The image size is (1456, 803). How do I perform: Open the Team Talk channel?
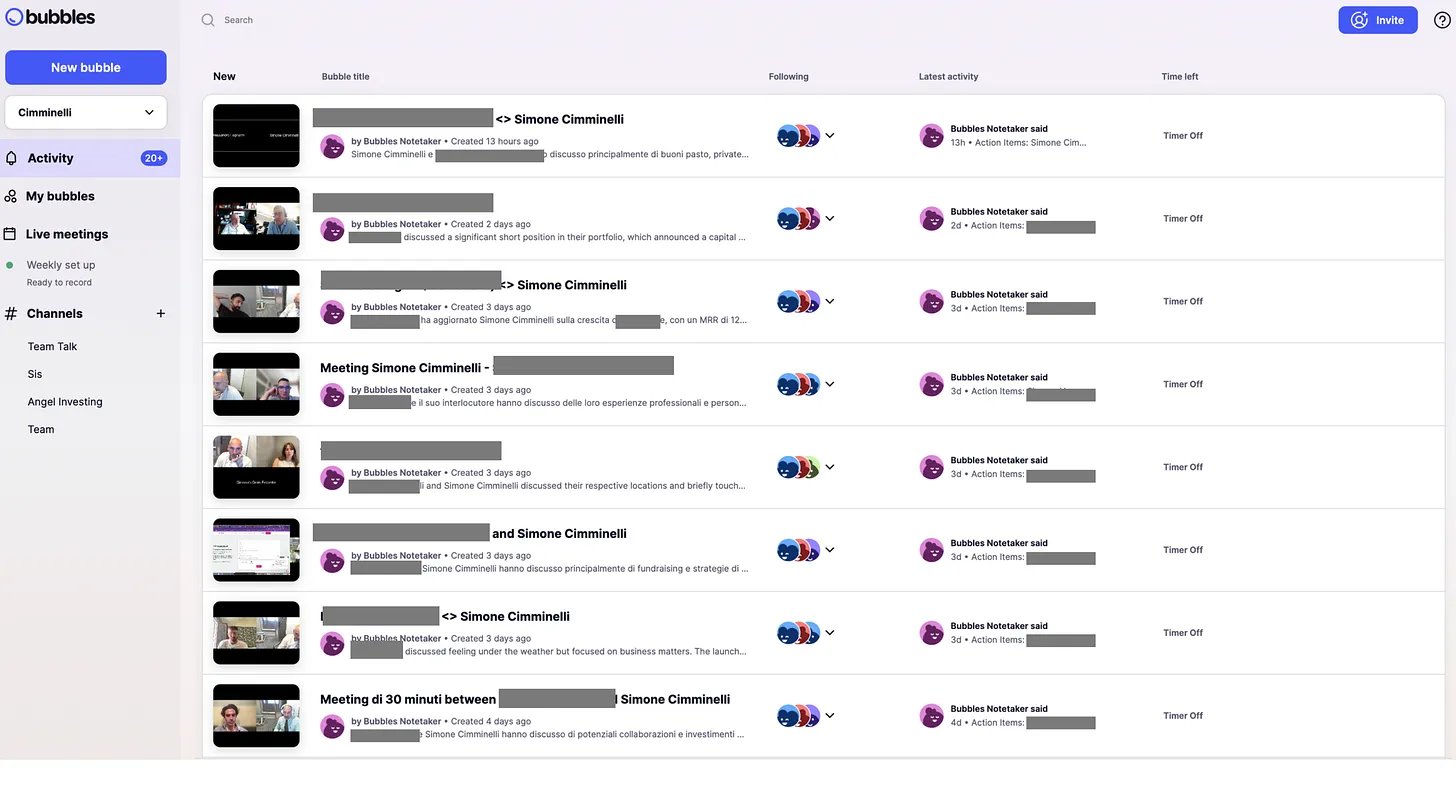(52, 346)
